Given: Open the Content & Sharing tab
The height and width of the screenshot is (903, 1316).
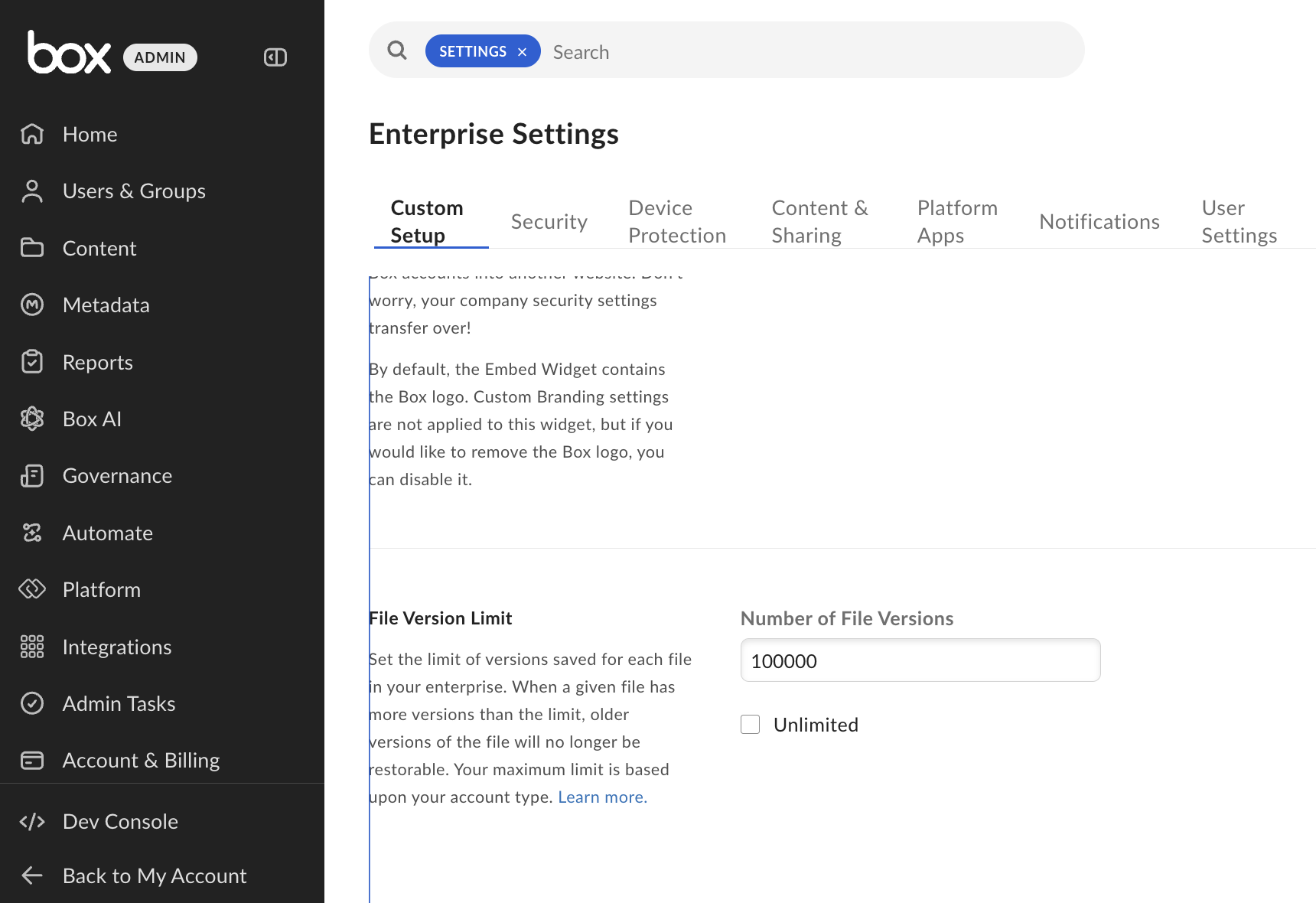Looking at the screenshot, I should tap(820, 222).
